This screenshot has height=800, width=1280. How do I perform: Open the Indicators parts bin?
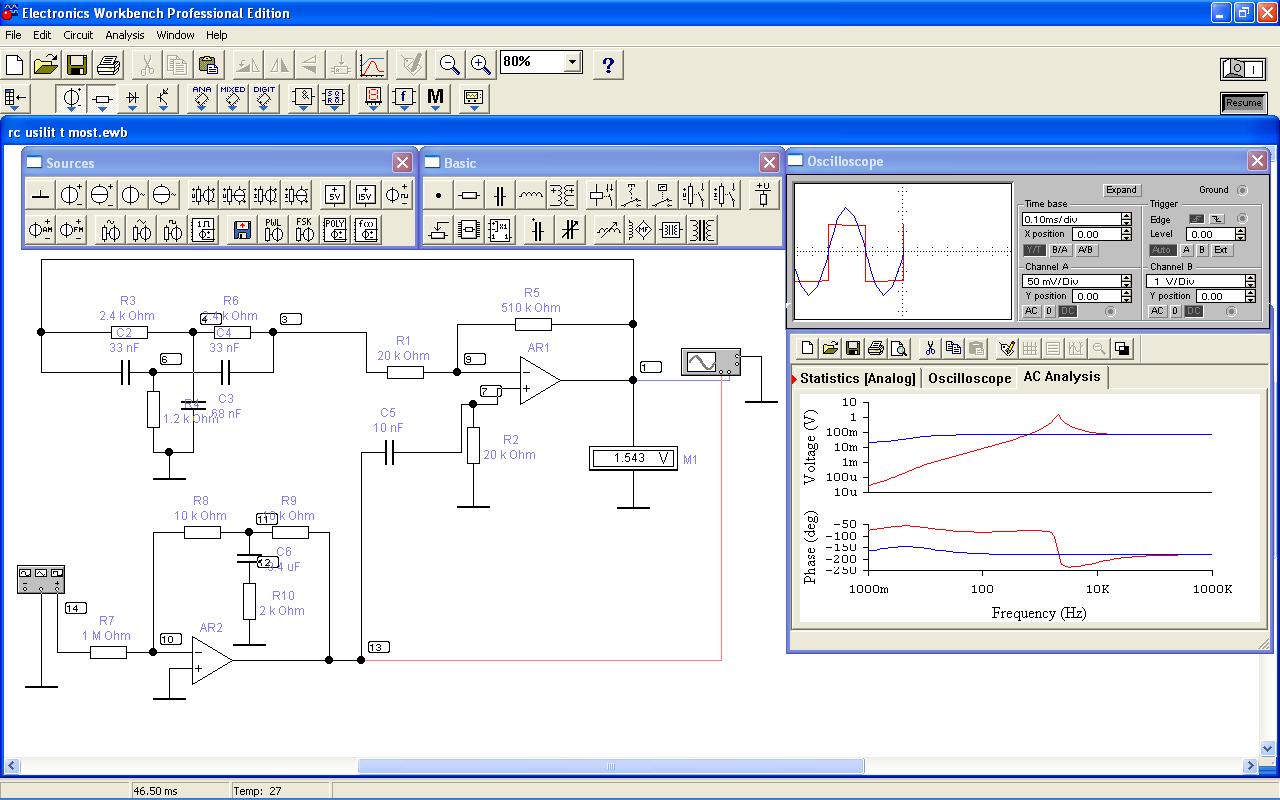[373, 98]
